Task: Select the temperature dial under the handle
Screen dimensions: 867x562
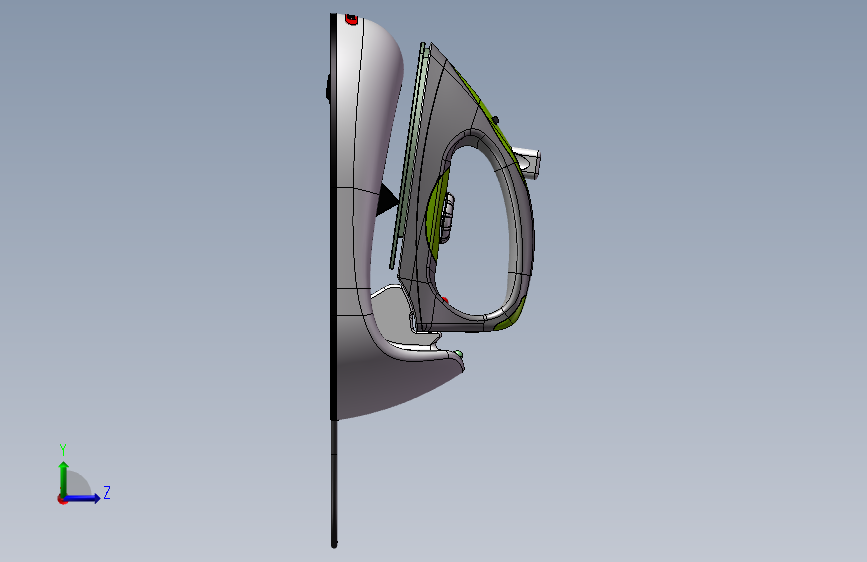Action: (446, 218)
